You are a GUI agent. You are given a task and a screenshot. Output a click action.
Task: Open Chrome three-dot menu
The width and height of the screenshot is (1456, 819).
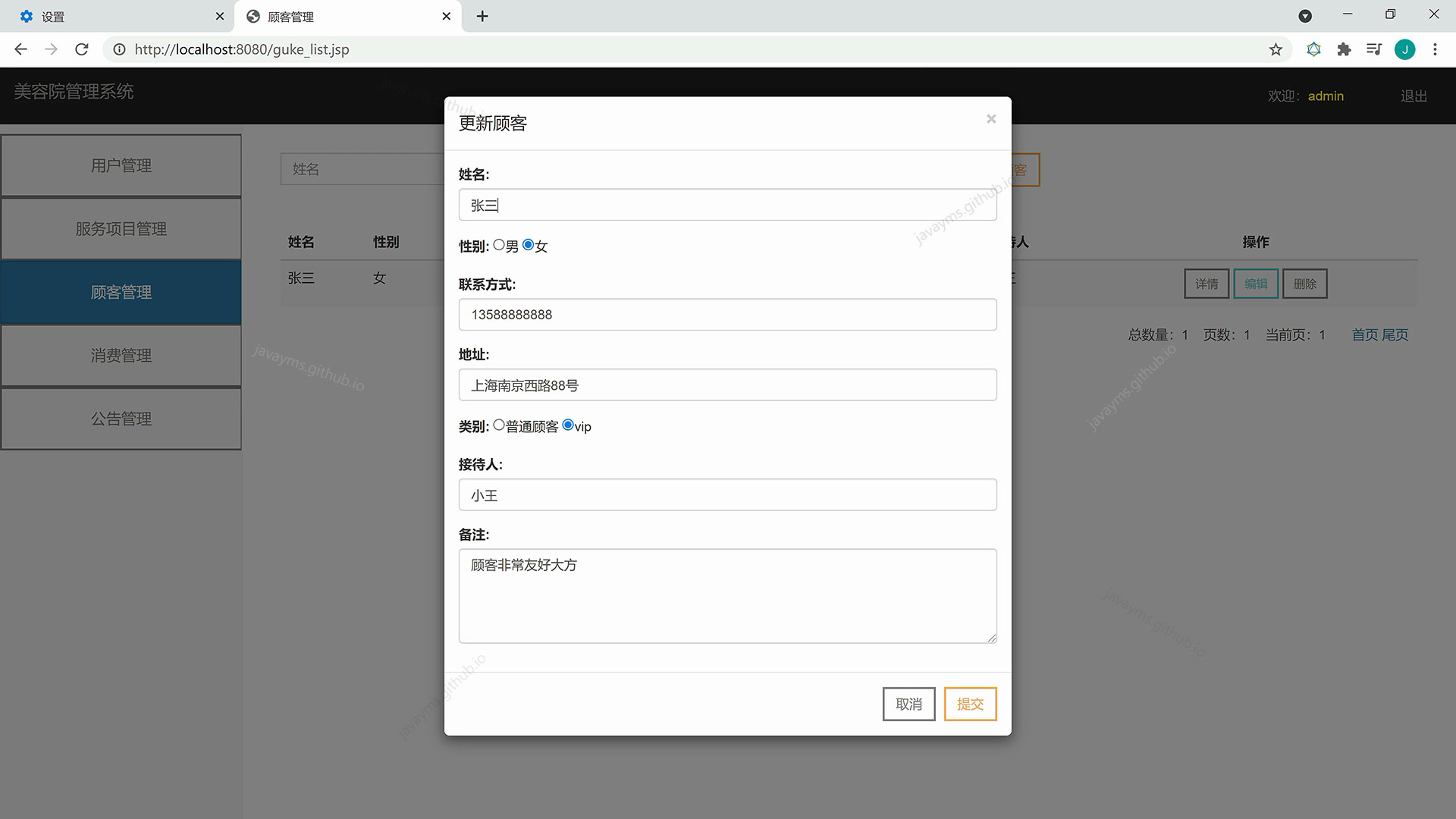pos(1435,49)
